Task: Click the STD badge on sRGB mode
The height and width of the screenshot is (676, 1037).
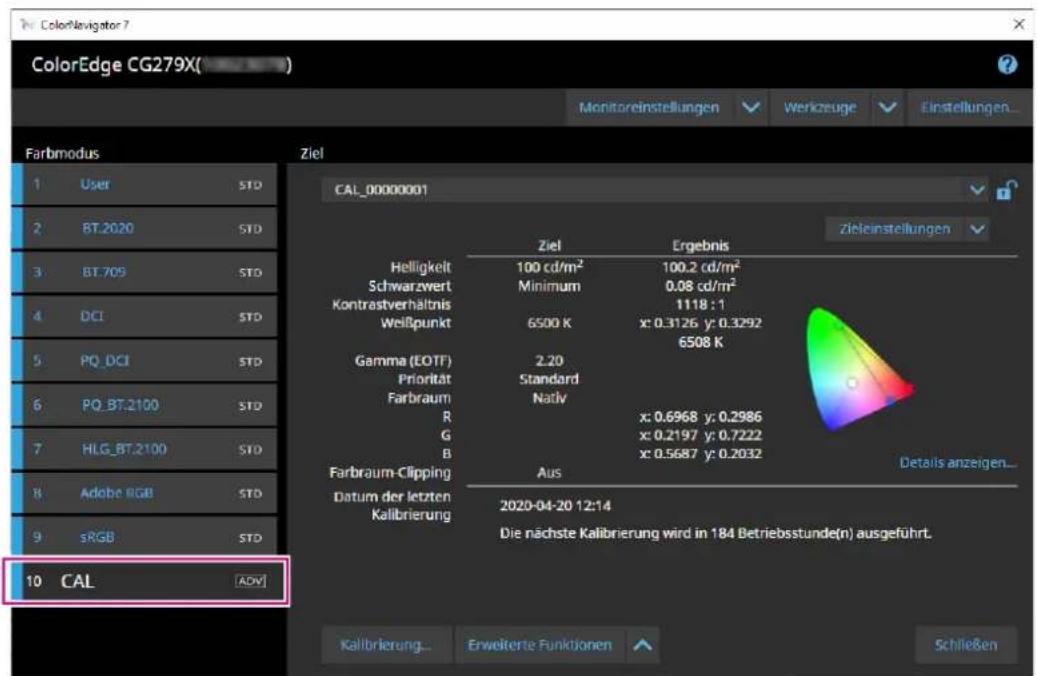Action: [x=251, y=538]
